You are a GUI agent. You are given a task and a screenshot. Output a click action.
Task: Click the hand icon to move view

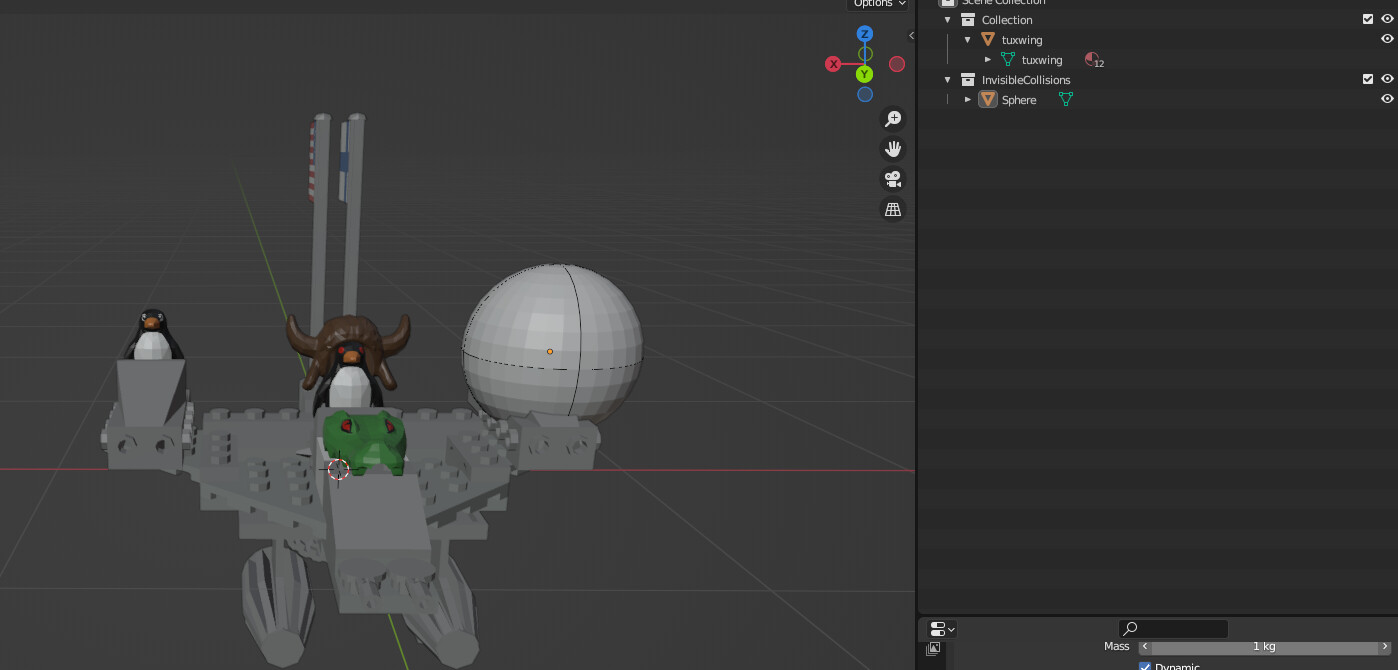892,149
